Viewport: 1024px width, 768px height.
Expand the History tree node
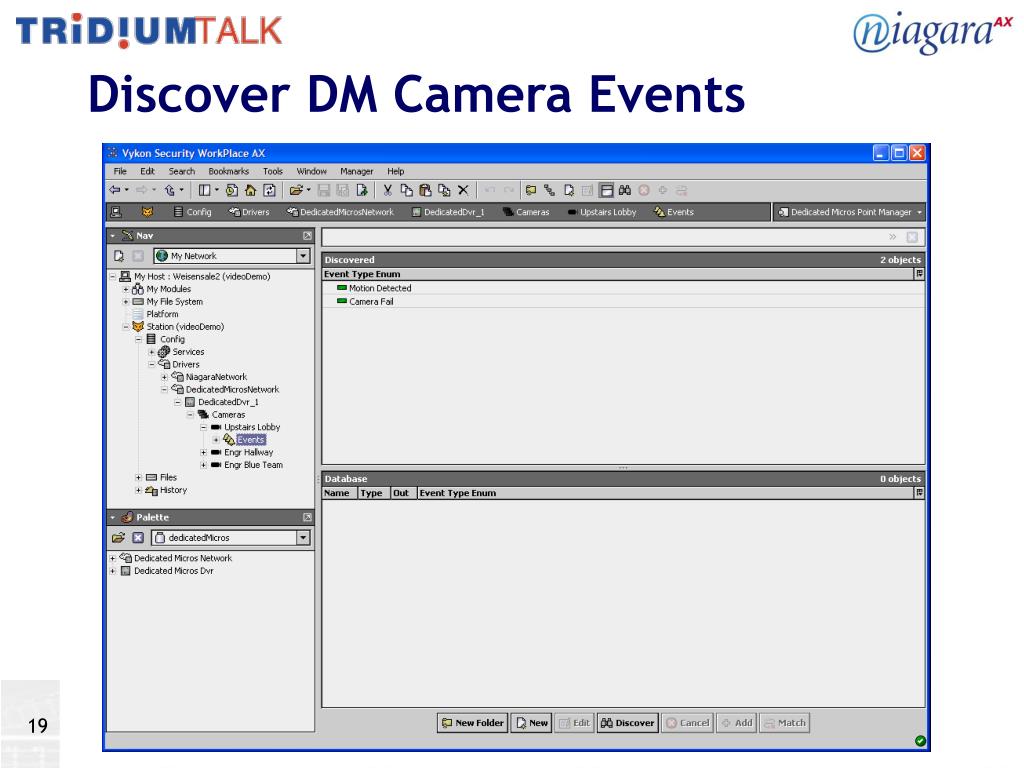click(x=138, y=490)
